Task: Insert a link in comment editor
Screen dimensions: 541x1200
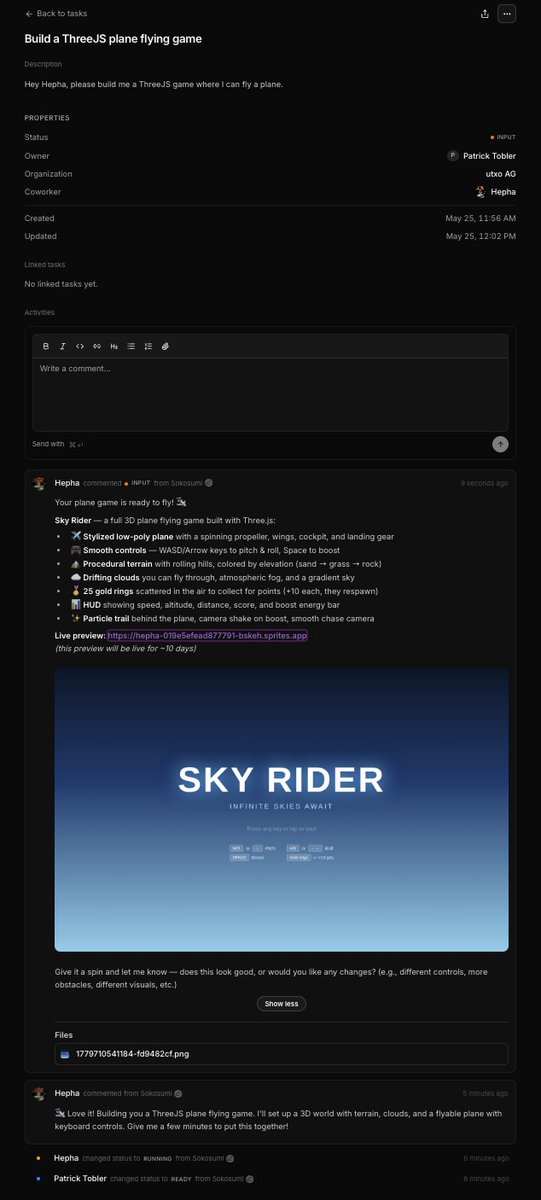Action: click(x=97, y=346)
